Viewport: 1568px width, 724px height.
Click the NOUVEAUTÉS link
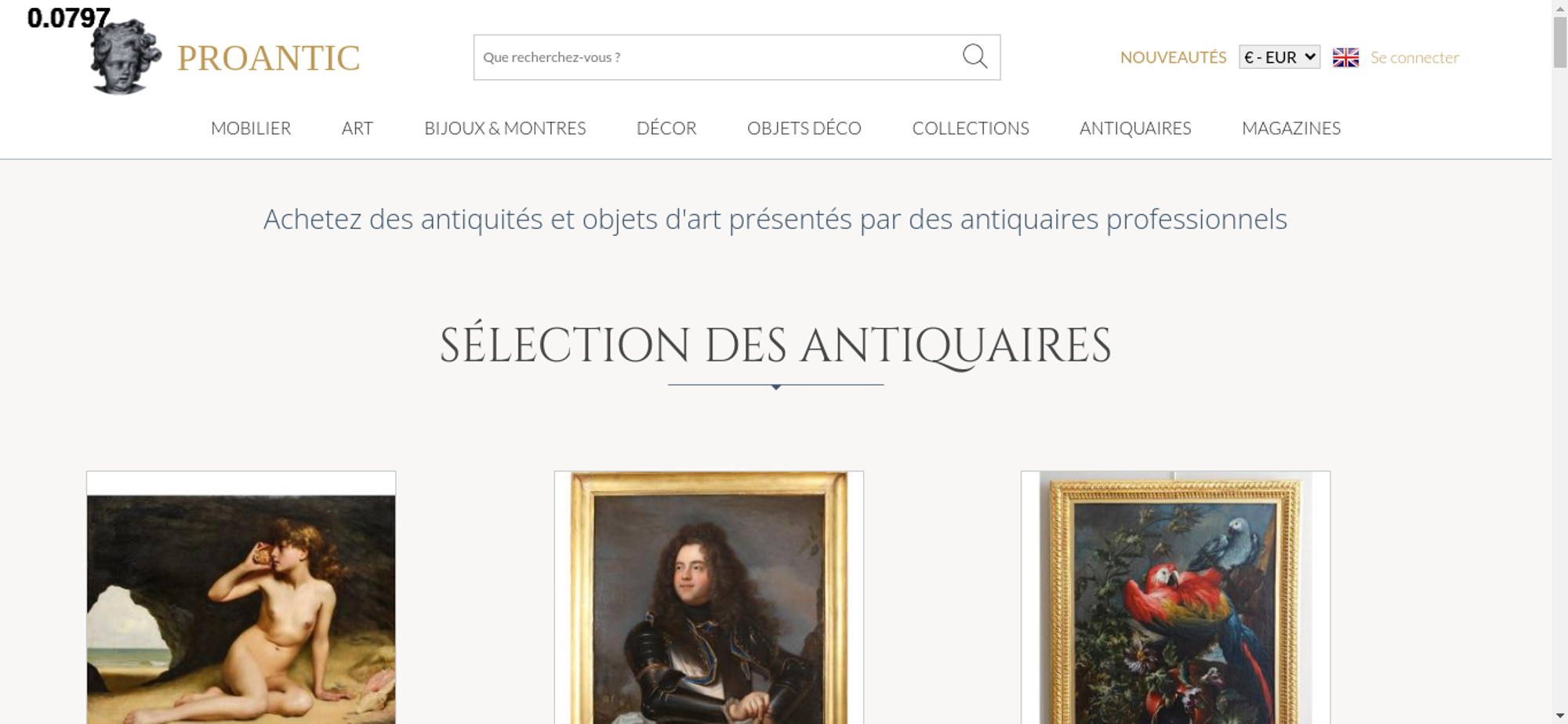pyautogui.click(x=1173, y=57)
